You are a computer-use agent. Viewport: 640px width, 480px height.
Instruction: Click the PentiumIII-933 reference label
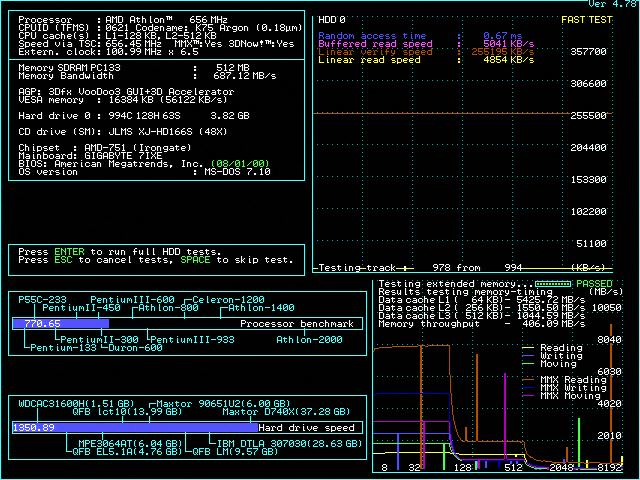pyautogui.click(x=193, y=340)
